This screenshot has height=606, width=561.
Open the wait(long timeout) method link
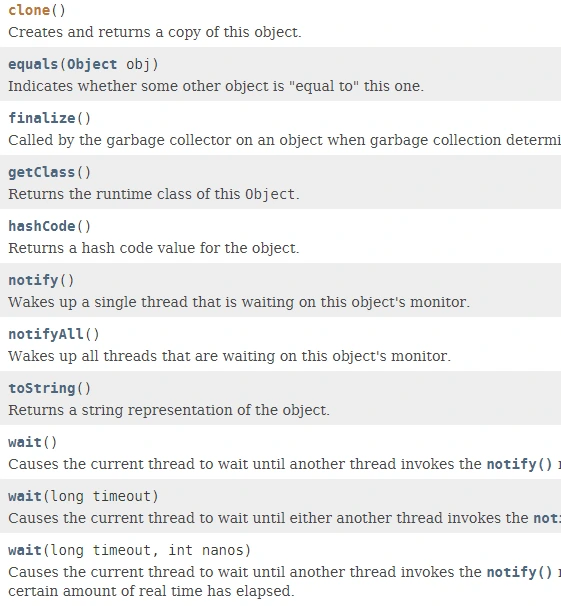25,496
